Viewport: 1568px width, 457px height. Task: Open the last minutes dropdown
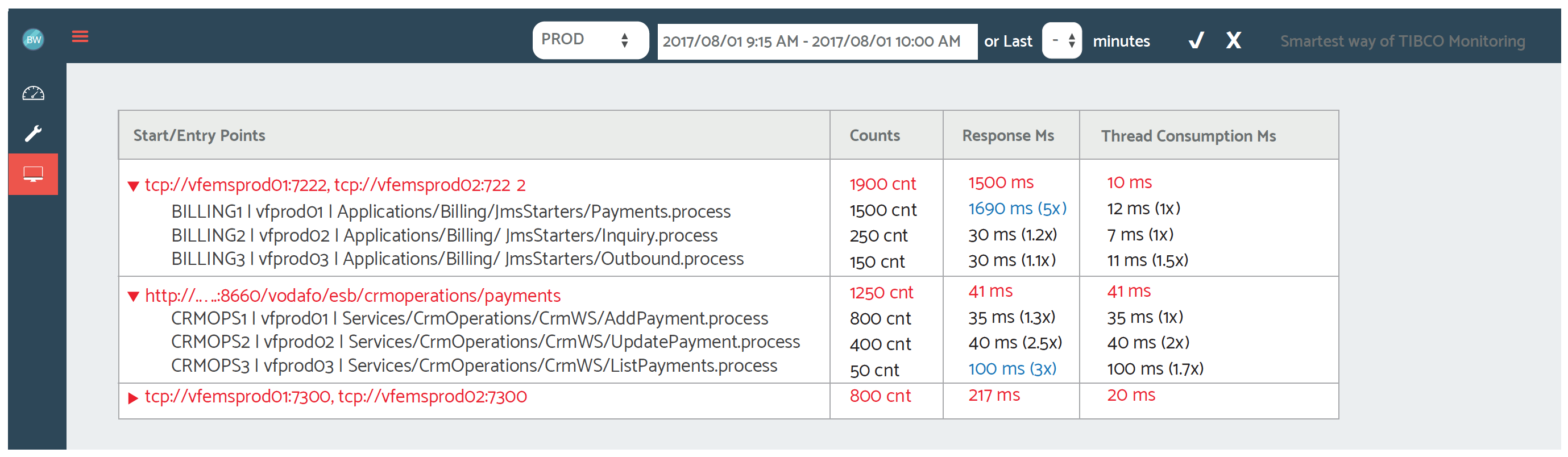coord(1061,41)
